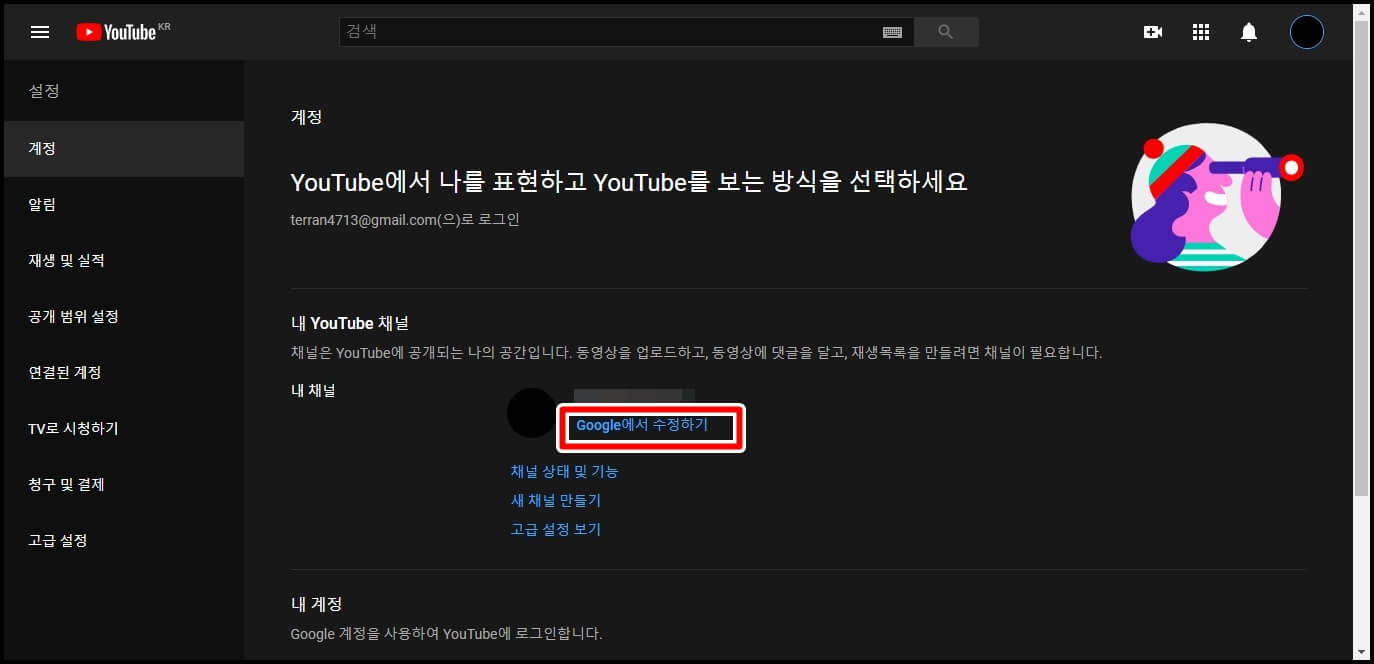Click the 내 계정 heading

pos(316,604)
